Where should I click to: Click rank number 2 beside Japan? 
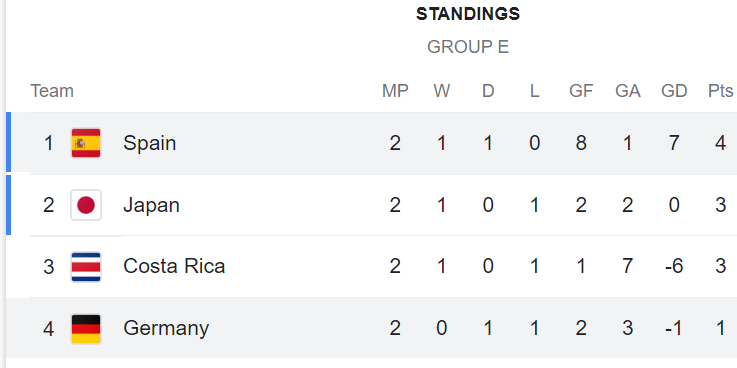click(49, 205)
